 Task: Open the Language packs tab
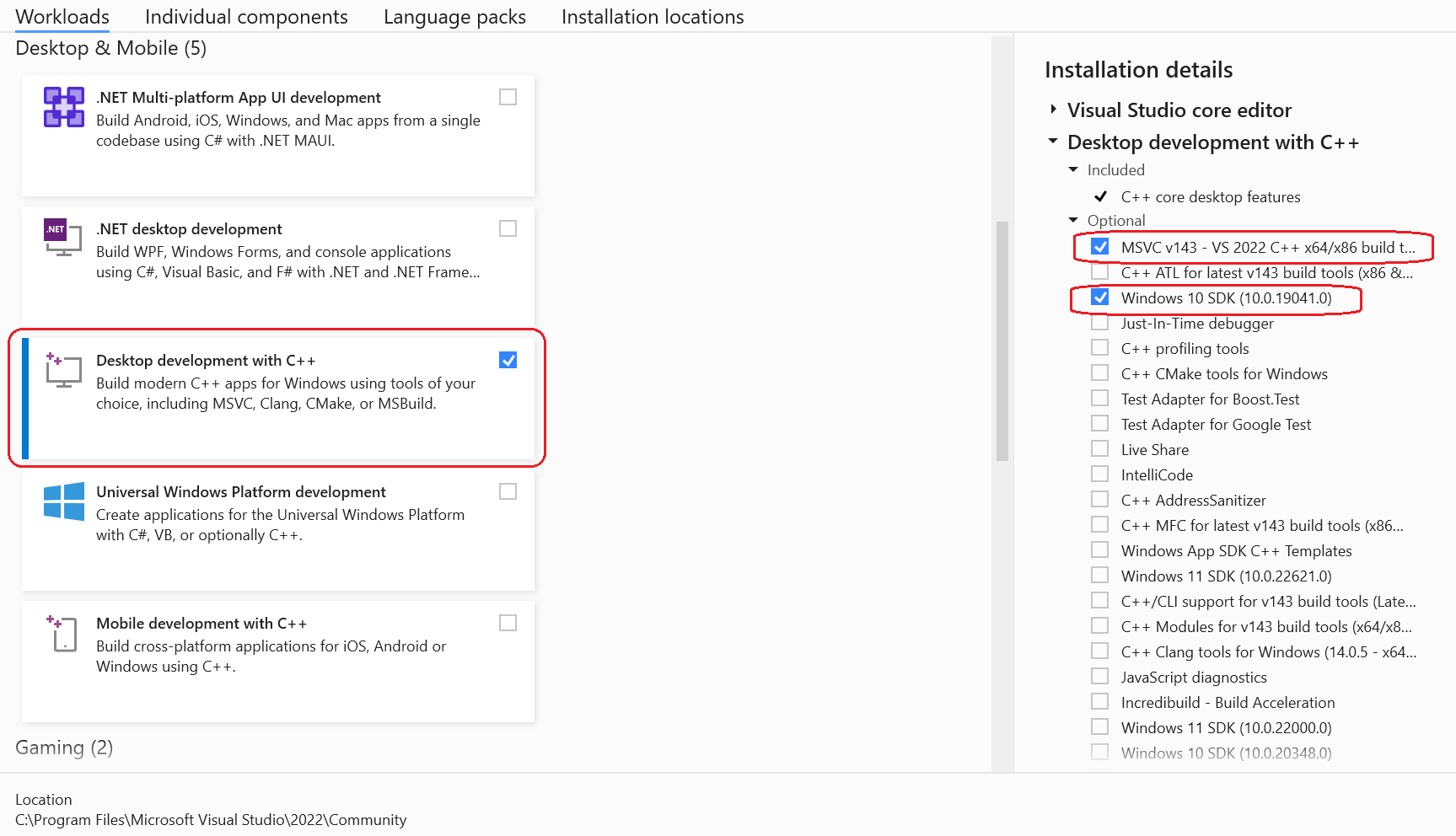coord(454,17)
